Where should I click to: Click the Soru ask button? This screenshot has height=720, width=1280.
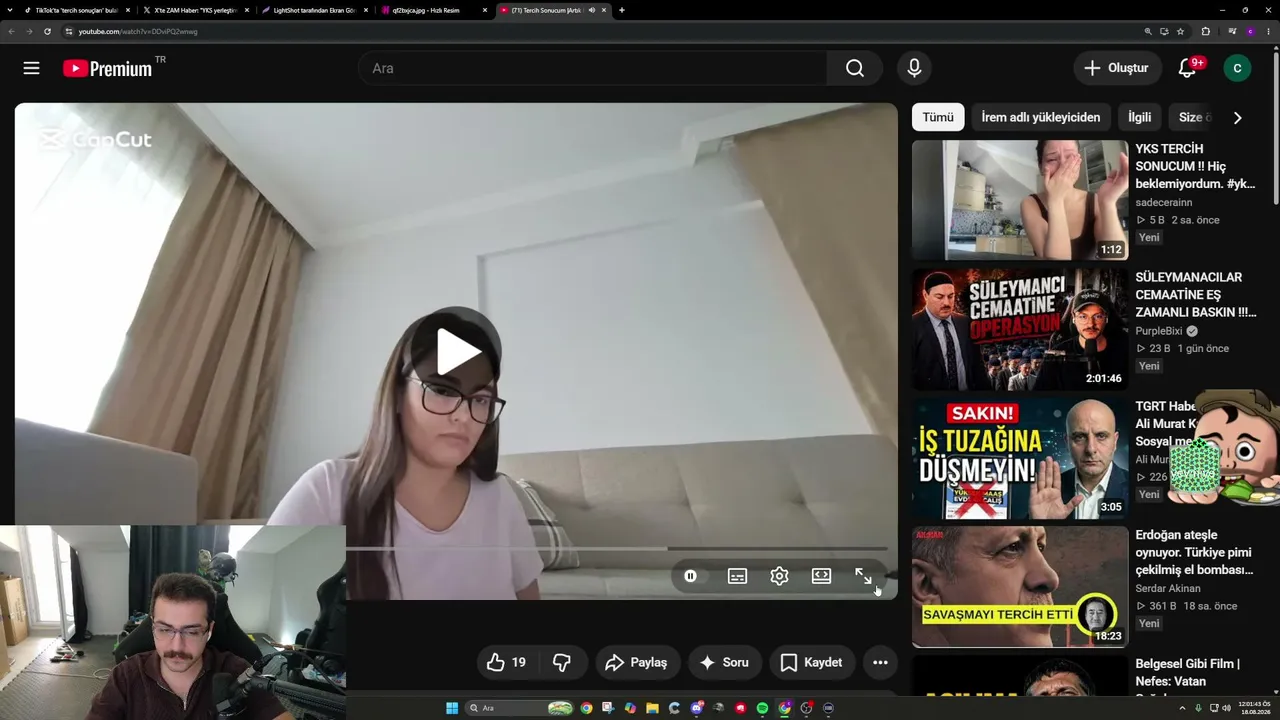coord(724,662)
